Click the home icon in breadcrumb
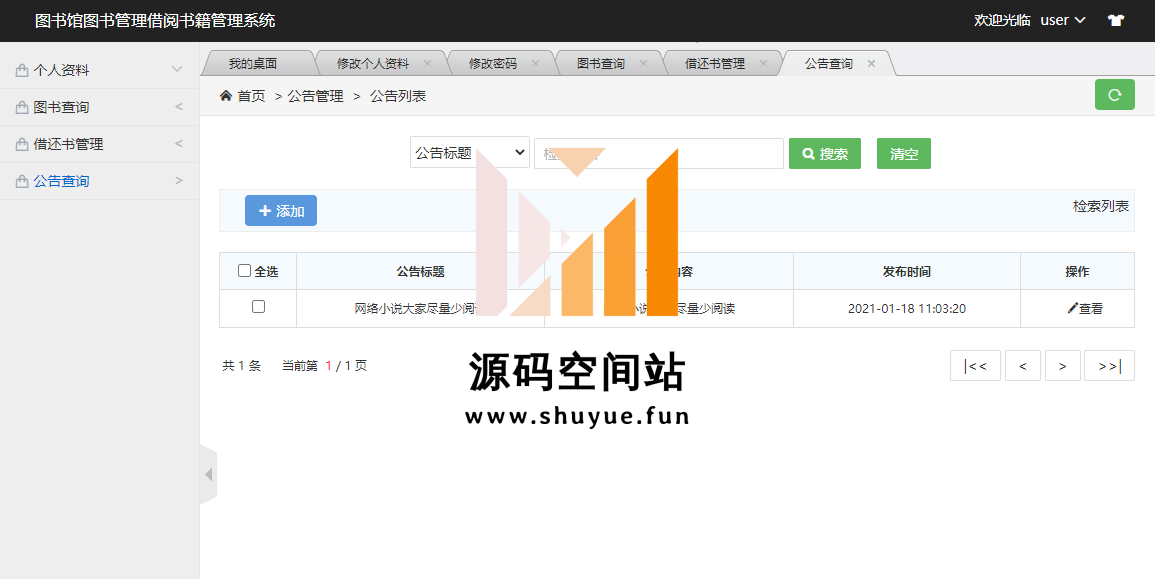Screen dimensions: 1155x579 click(x=226, y=96)
